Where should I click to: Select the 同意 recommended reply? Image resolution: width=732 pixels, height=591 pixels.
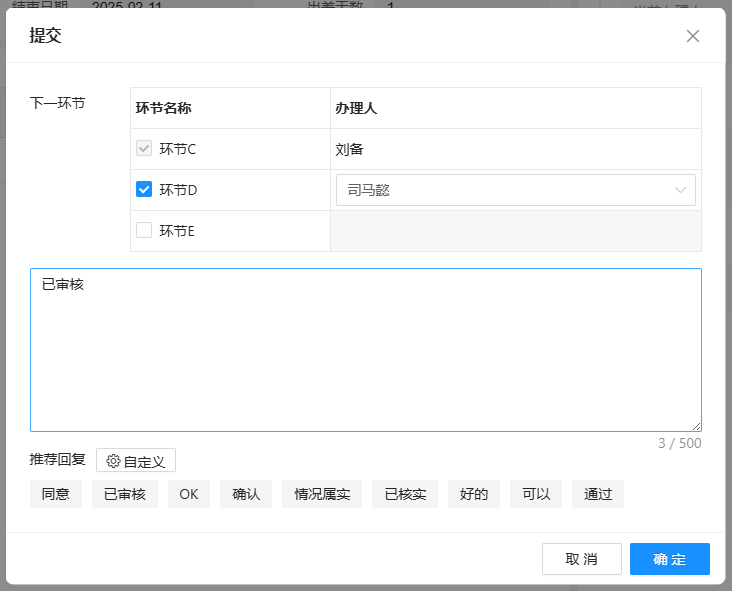click(56, 494)
